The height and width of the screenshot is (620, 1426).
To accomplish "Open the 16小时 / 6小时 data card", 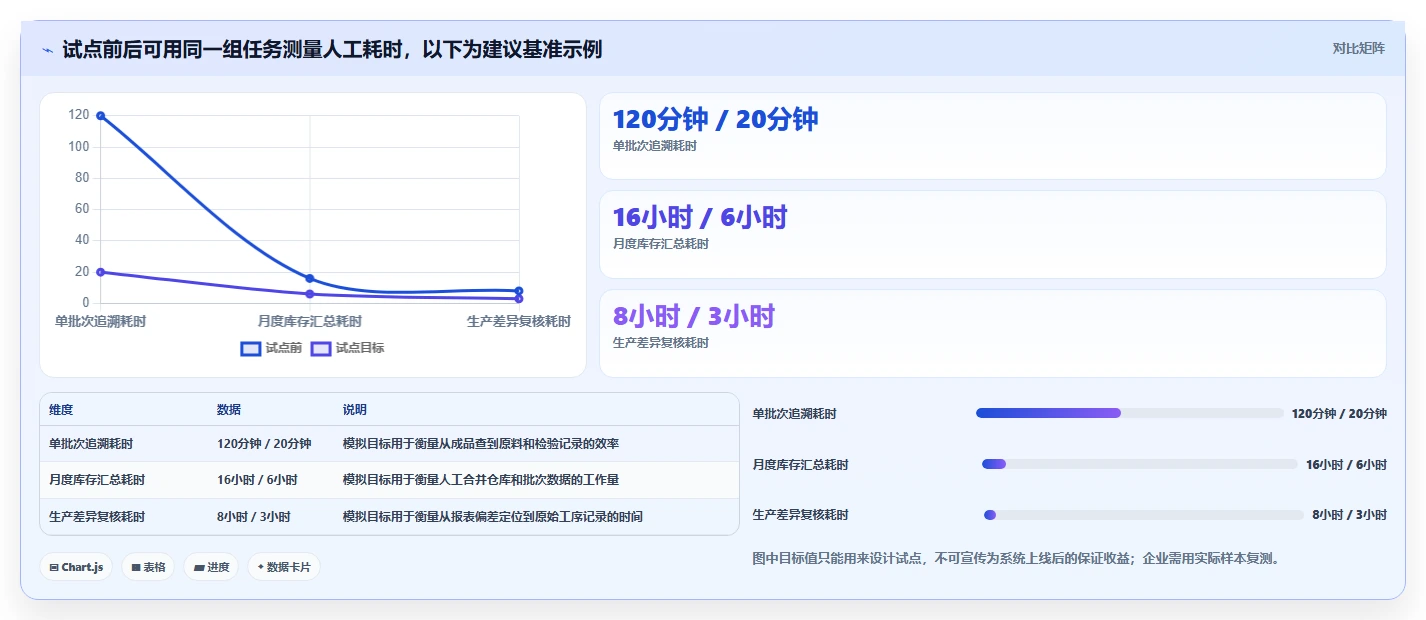I will [x=992, y=234].
